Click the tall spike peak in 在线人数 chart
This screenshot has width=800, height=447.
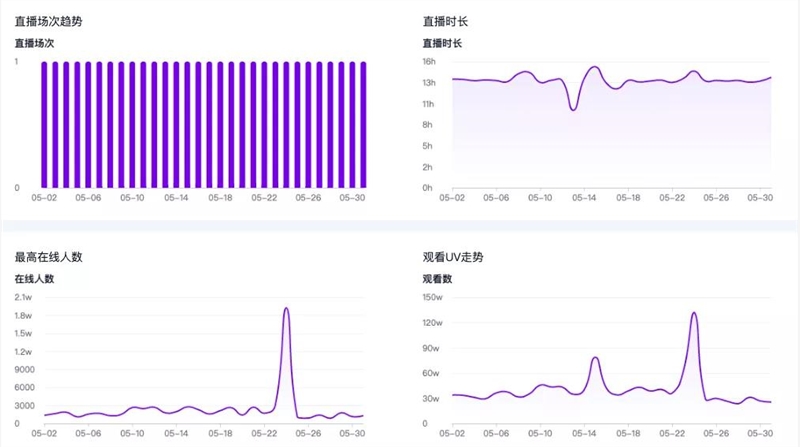coord(286,308)
